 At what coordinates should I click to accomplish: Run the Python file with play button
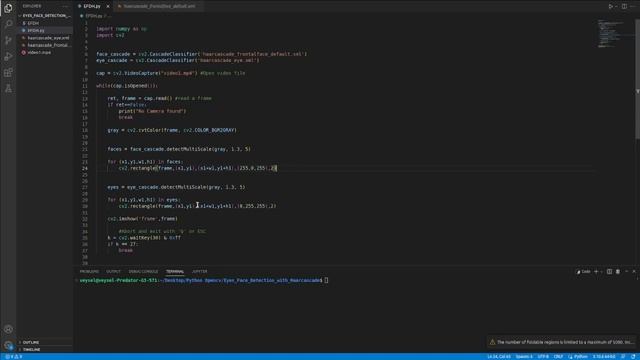(611, 6)
